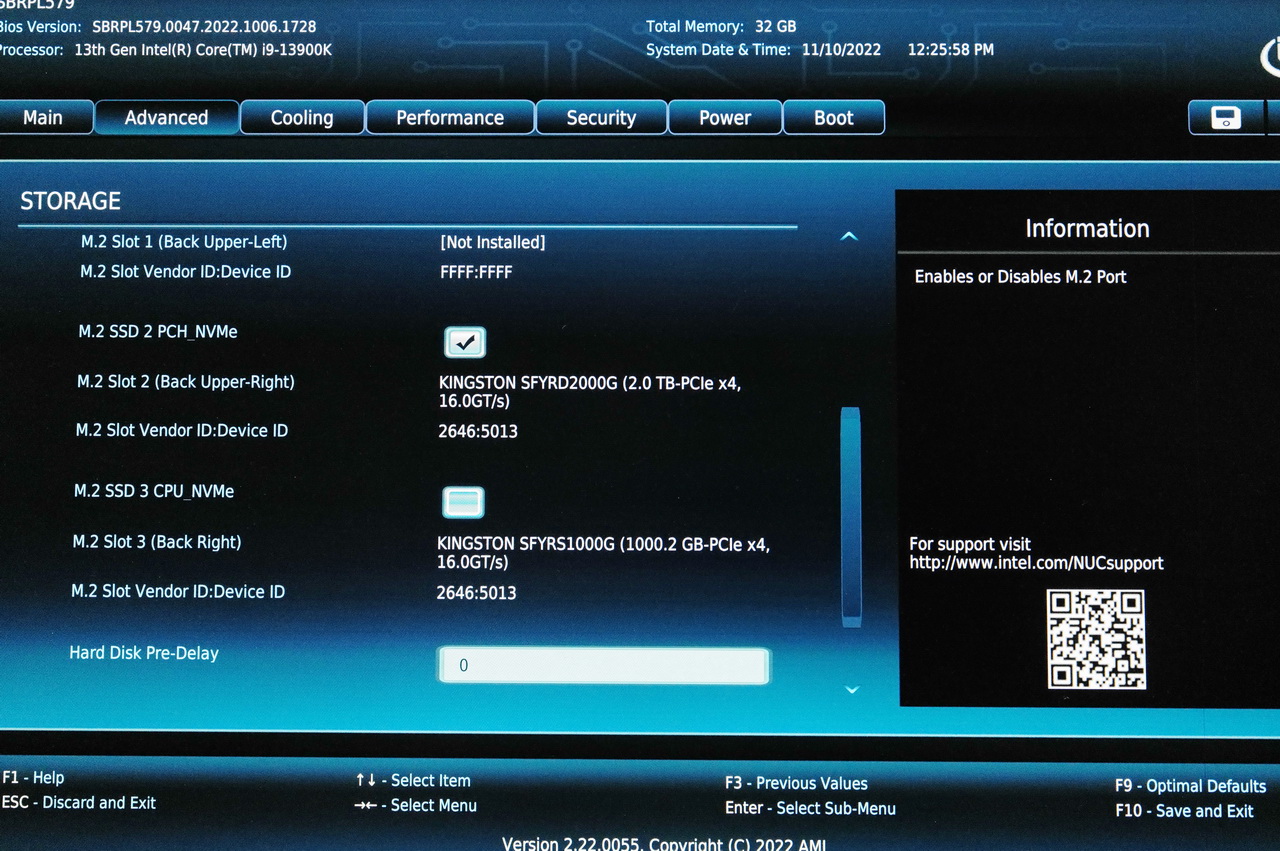Select the M.2 SSD 3 CPU_NVMe label
The height and width of the screenshot is (851, 1280).
tap(154, 491)
